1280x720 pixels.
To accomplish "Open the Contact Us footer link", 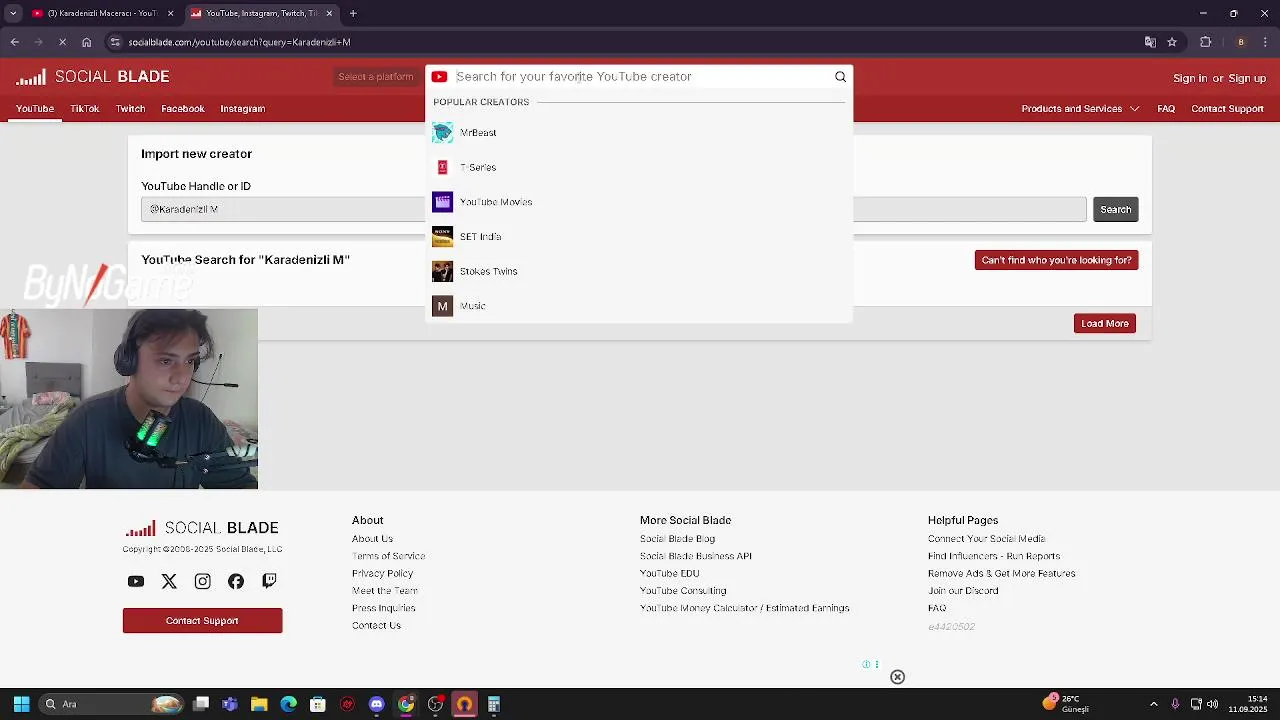I will 376,626.
